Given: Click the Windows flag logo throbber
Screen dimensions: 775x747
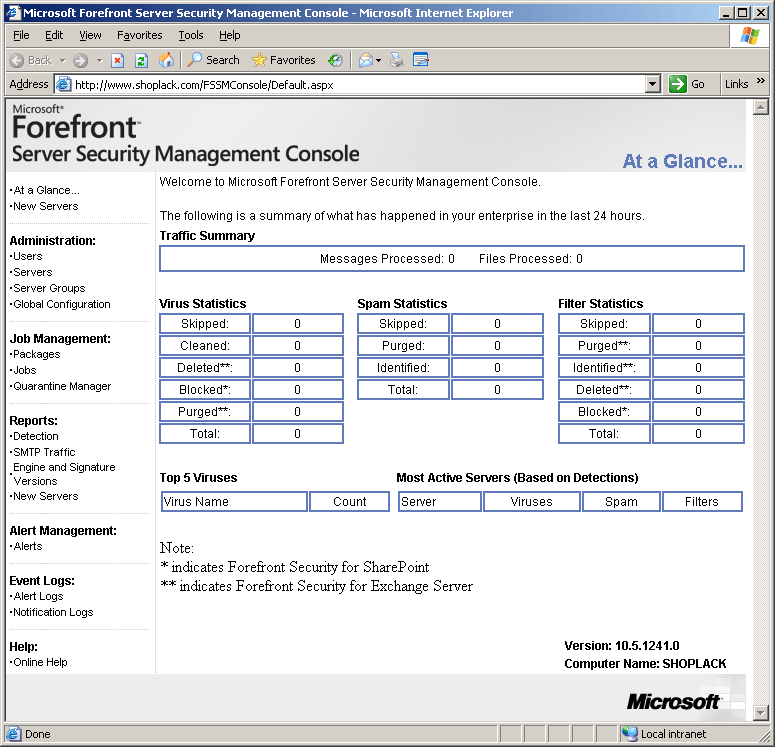Looking at the screenshot, I should point(750,36).
